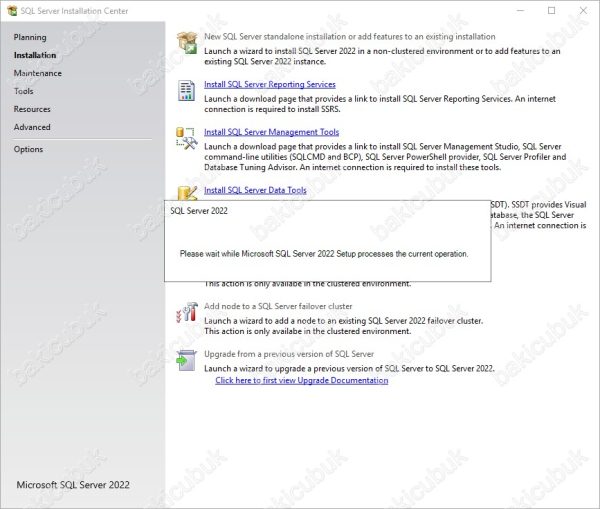Click Install SQL Server Reporting Services link
600x509 pixels.
tap(269, 84)
